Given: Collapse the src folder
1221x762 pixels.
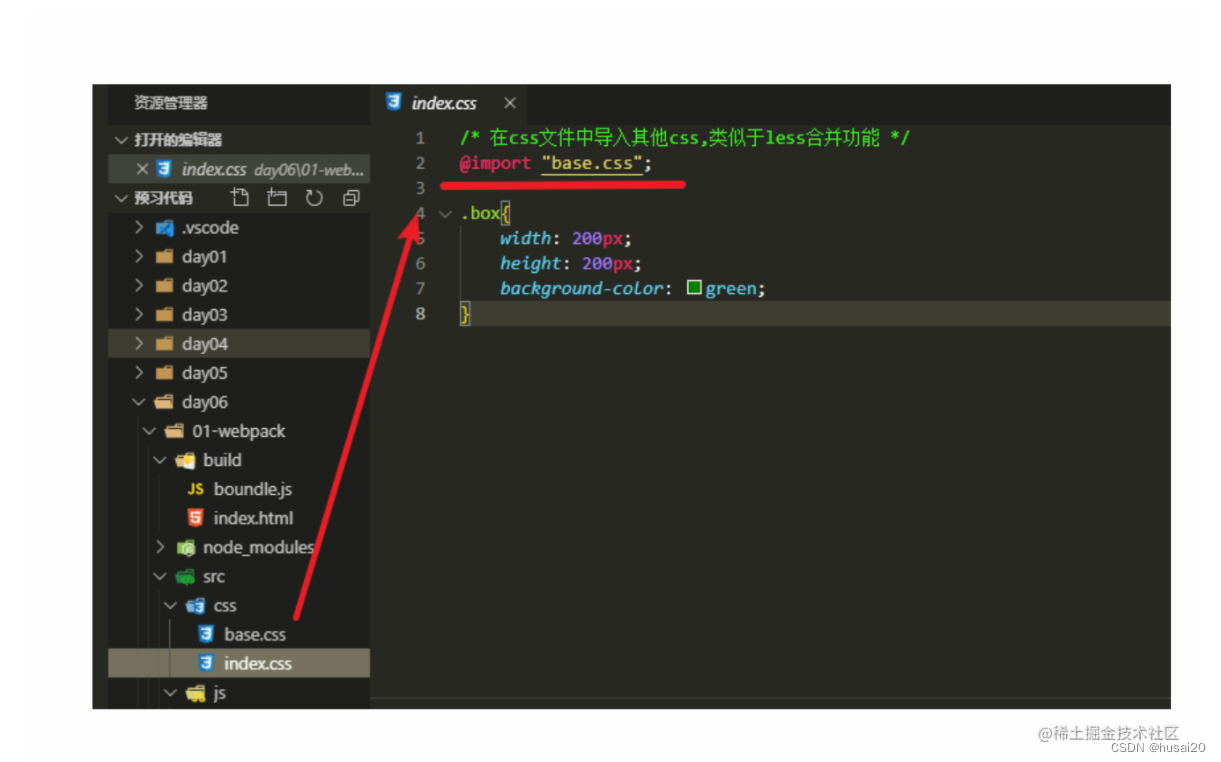Looking at the screenshot, I should coord(159,576).
